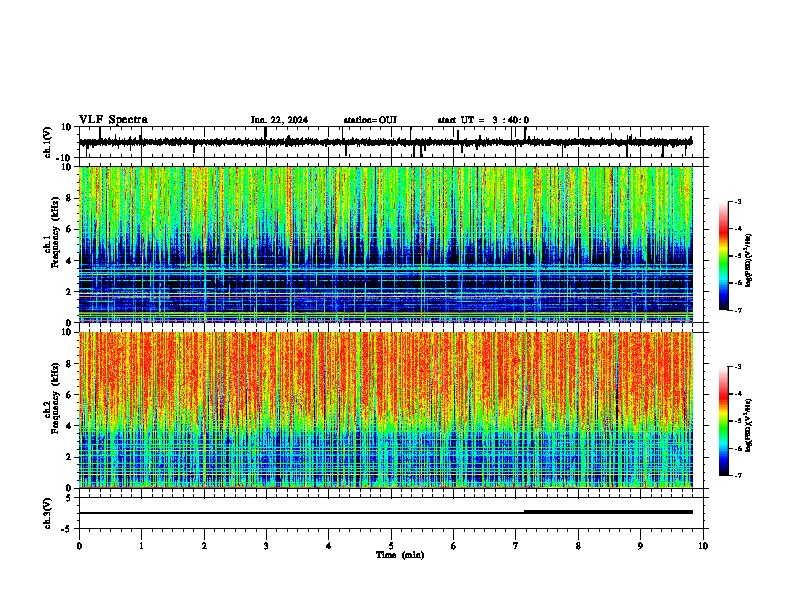Screen dimensions: 792x612
Task: Click the thick step in ch.3 trace after minute 7
Action: [x=608, y=512]
